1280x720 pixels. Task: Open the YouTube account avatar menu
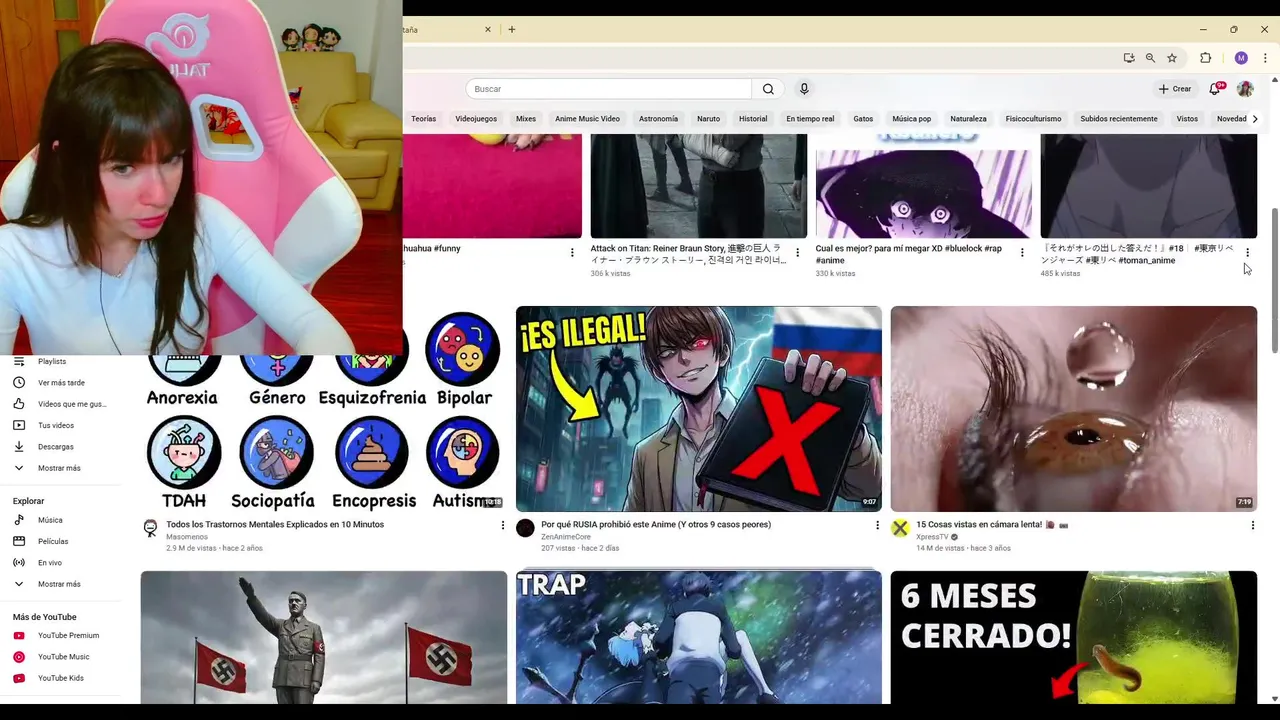1245,89
